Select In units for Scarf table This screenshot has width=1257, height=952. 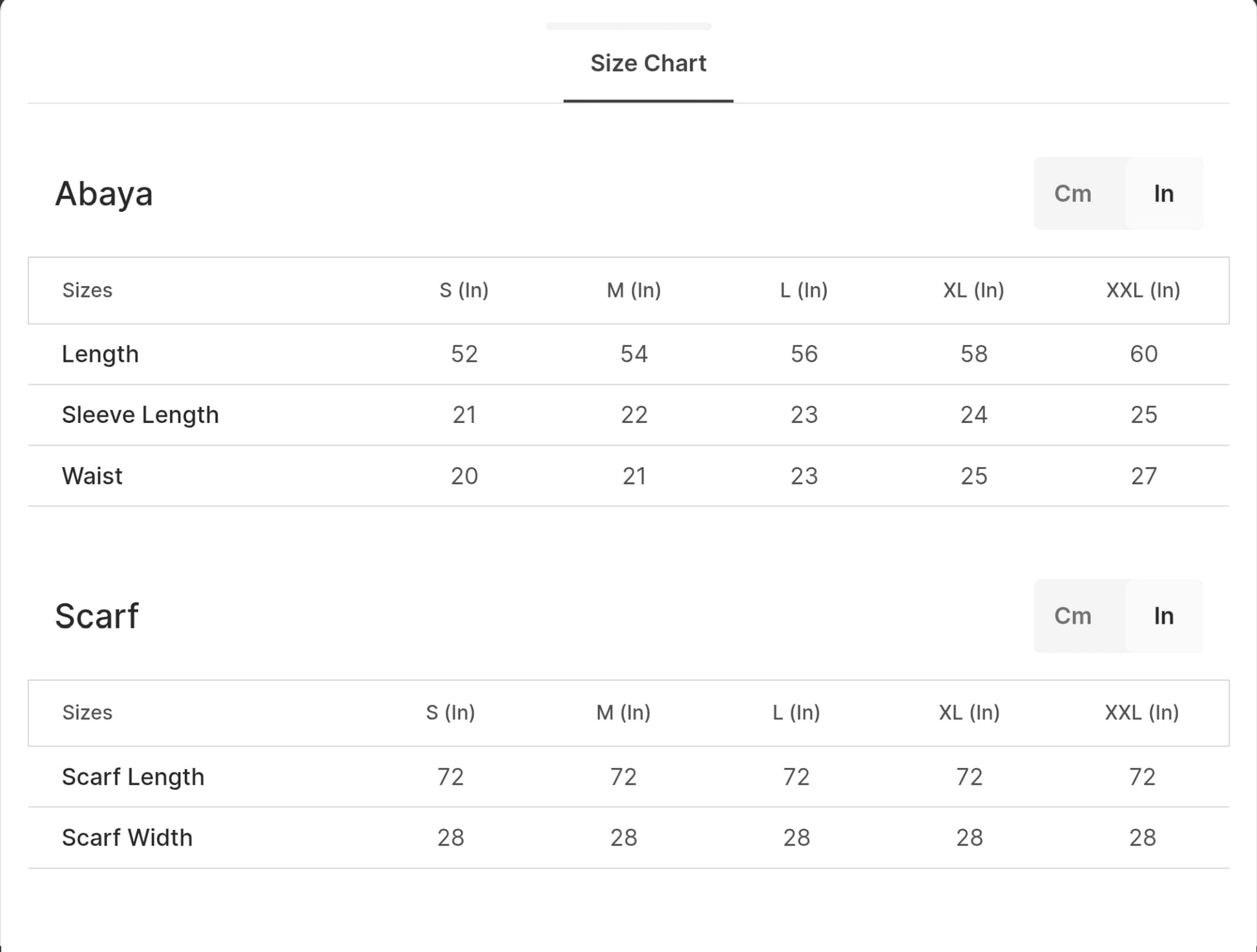click(1163, 616)
